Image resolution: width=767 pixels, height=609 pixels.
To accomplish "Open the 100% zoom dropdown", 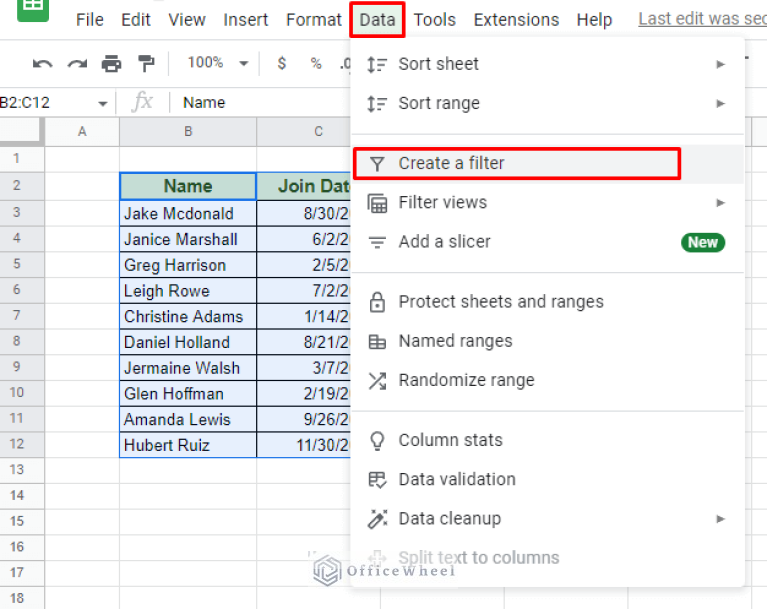I will [x=216, y=63].
